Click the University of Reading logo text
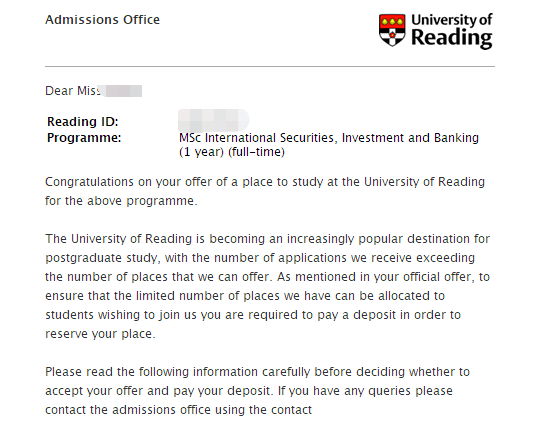This screenshot has height=435, width=540. point(452,31)
